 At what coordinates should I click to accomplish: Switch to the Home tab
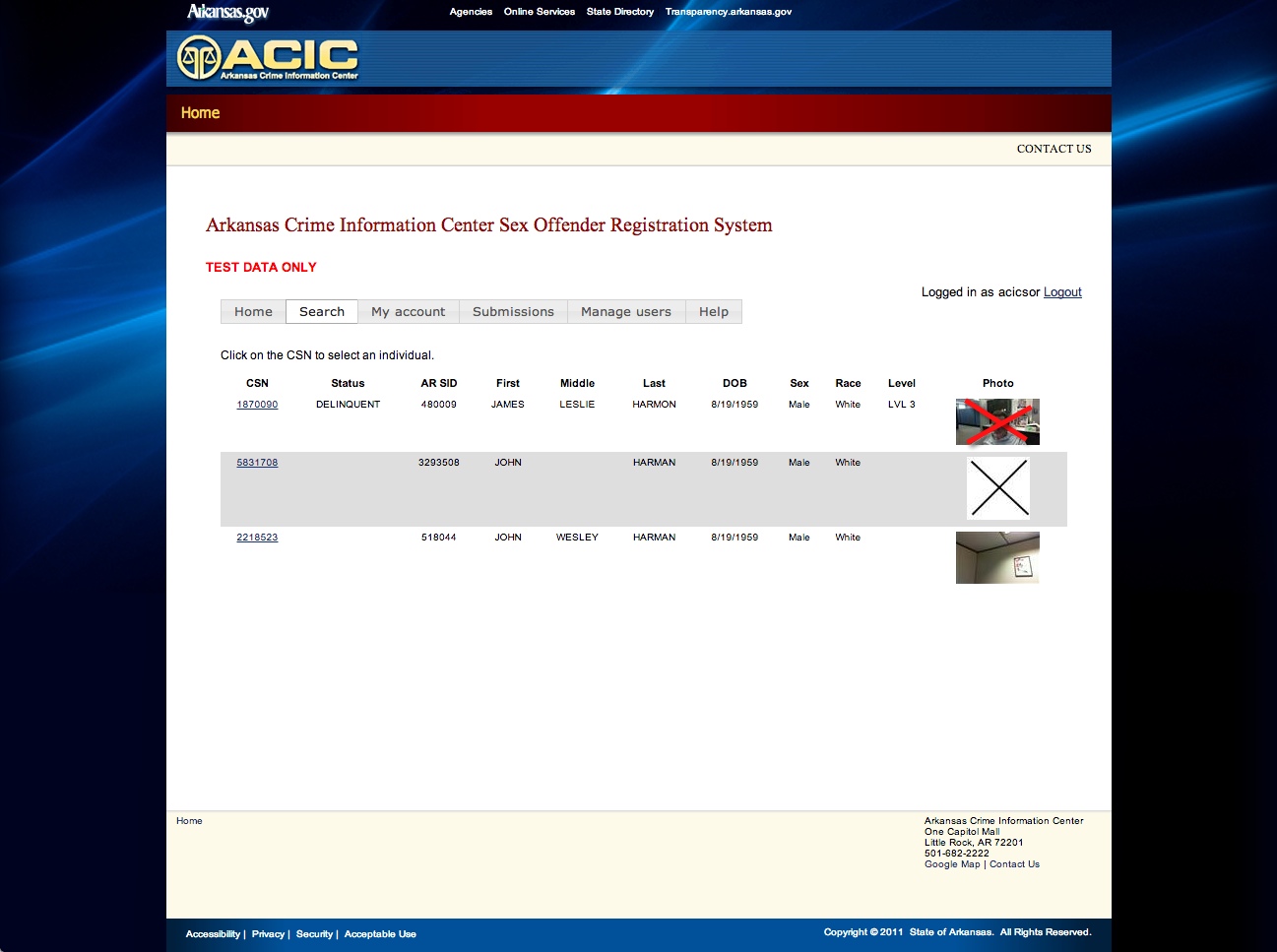(x=253, y=312)
